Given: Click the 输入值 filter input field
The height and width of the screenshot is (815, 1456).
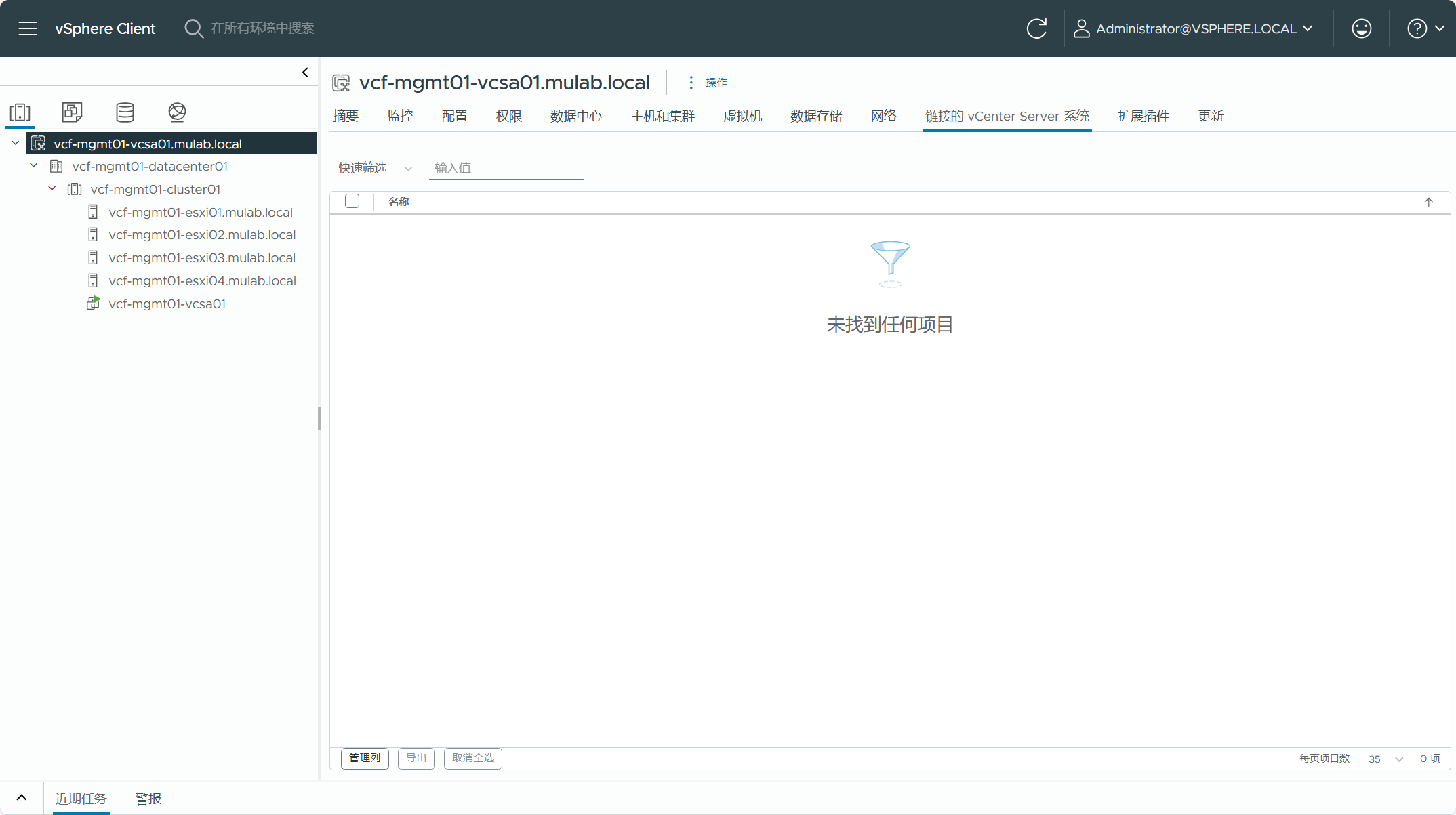Looking at the screenshot, I should tap(506, 168).
